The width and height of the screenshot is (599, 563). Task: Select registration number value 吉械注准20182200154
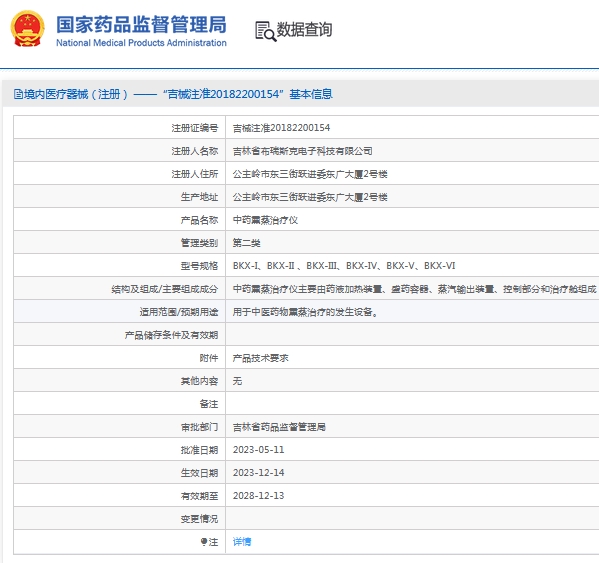point(282,128)
